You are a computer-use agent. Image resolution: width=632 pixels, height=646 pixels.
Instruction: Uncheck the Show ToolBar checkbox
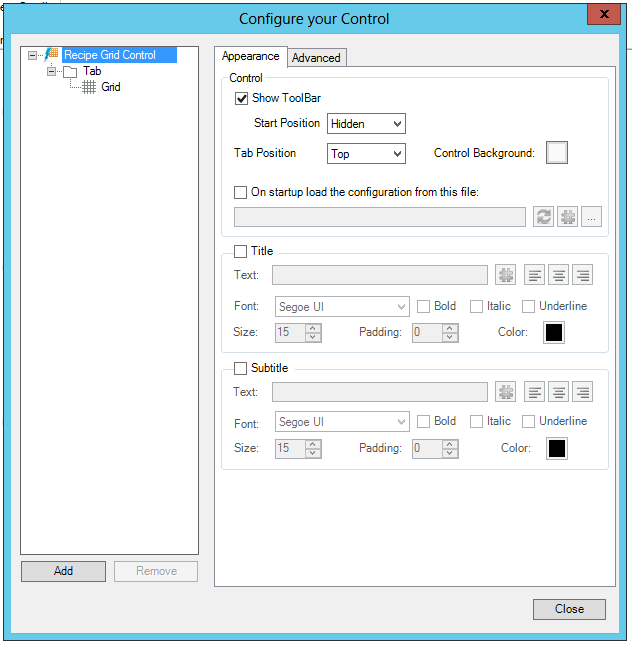(x=241, y=98)
